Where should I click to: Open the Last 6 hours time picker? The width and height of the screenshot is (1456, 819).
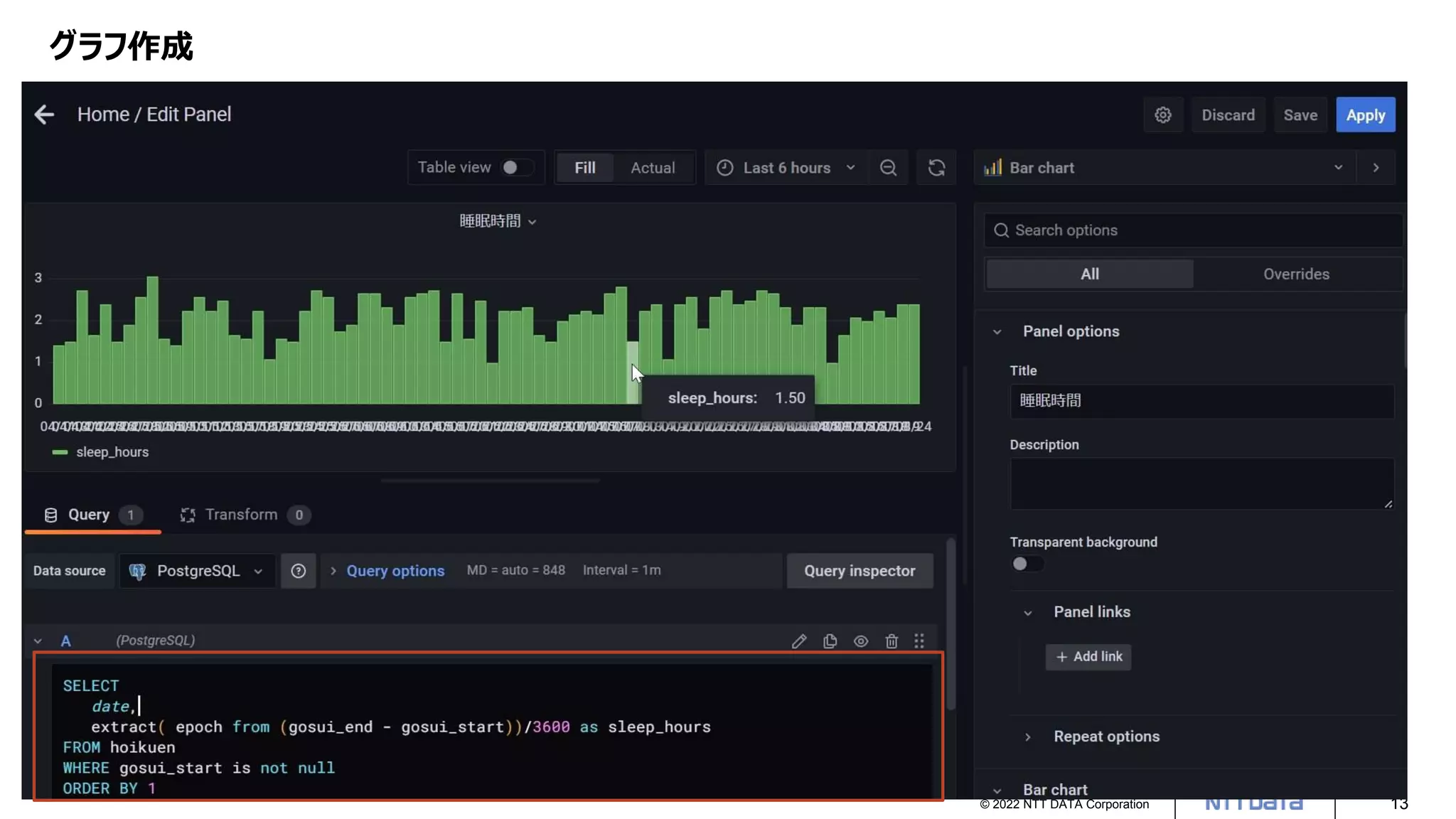(x=786, y=168)
